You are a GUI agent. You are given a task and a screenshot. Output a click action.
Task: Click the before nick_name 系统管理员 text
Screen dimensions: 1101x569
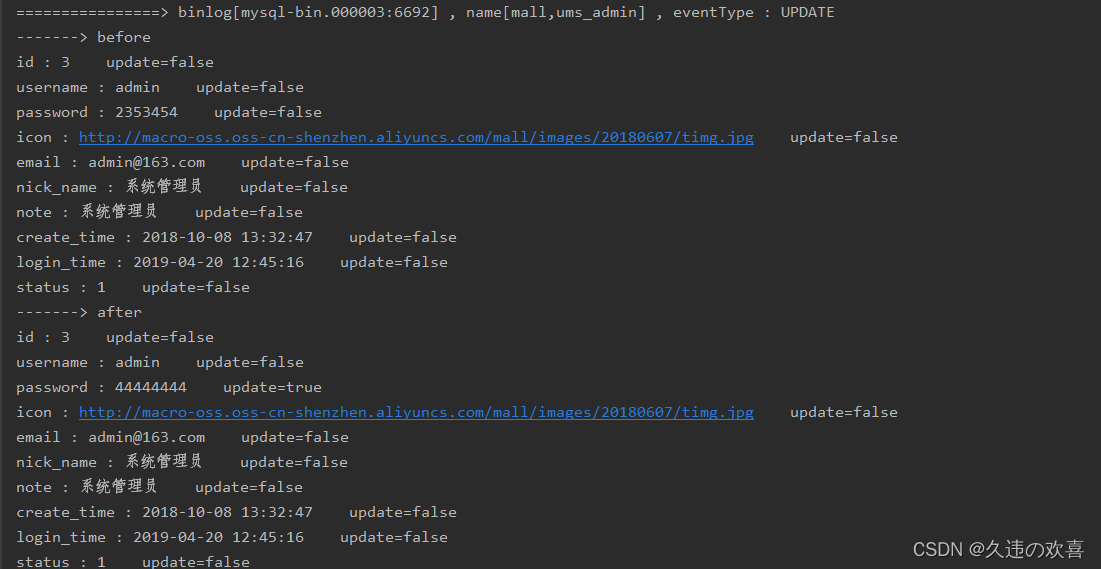point(164,186)
